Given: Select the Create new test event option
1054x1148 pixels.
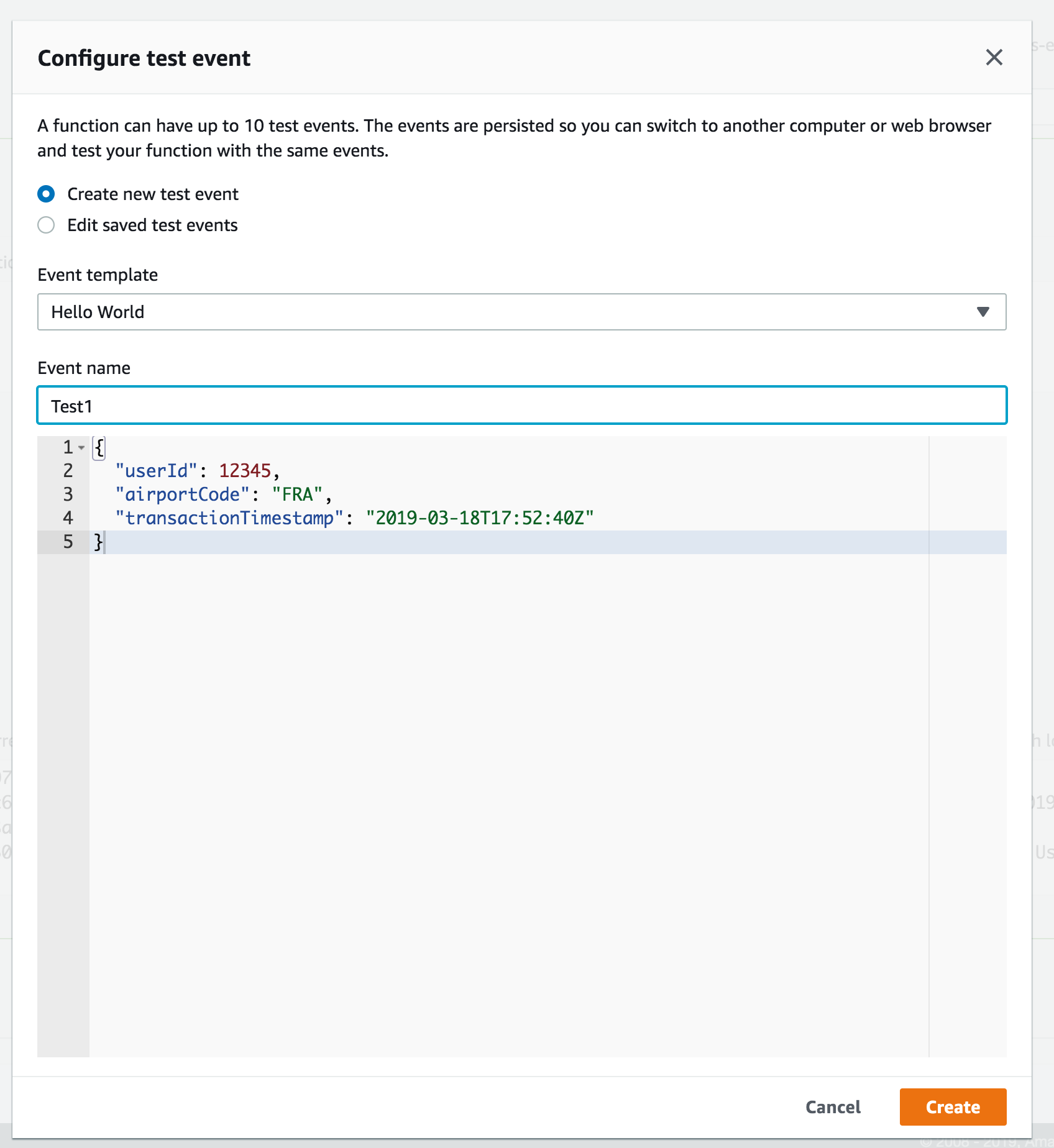Looking at the screenshot, I should [46, 194].
